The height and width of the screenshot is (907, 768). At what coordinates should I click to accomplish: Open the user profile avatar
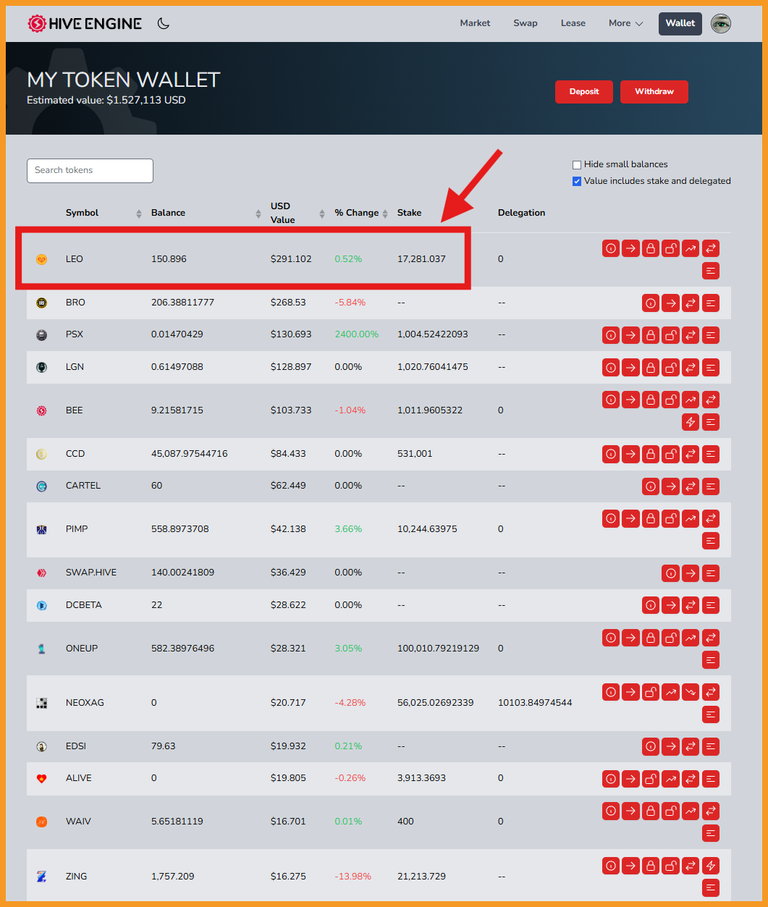pyautogui.click(x=721, y=24)
